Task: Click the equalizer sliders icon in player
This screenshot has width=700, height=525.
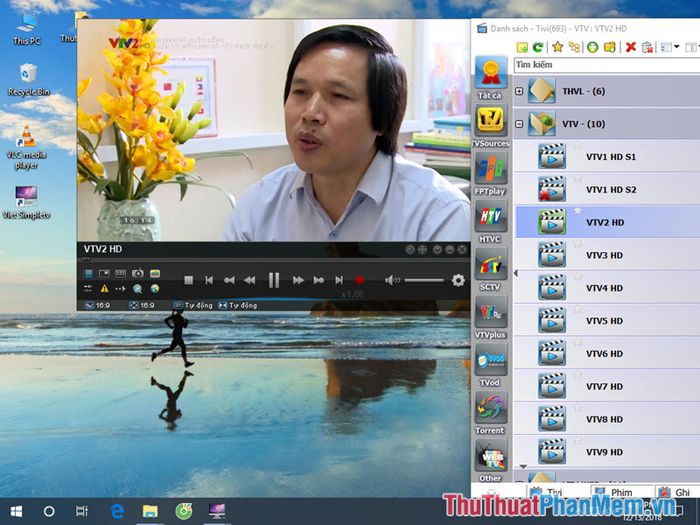Action: [x=88, y=288]
